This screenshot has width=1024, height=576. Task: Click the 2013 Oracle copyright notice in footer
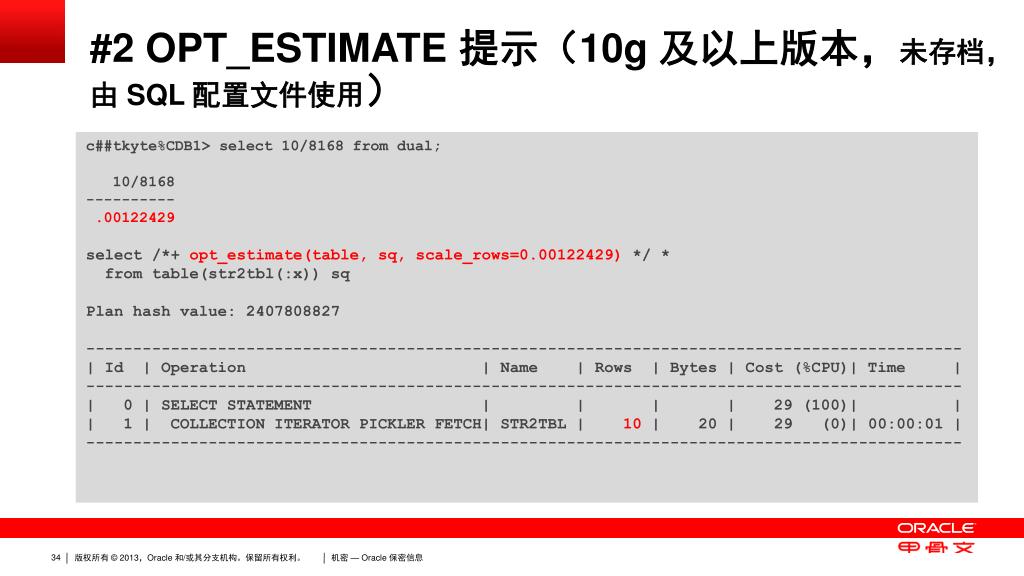tap(188, 558)
